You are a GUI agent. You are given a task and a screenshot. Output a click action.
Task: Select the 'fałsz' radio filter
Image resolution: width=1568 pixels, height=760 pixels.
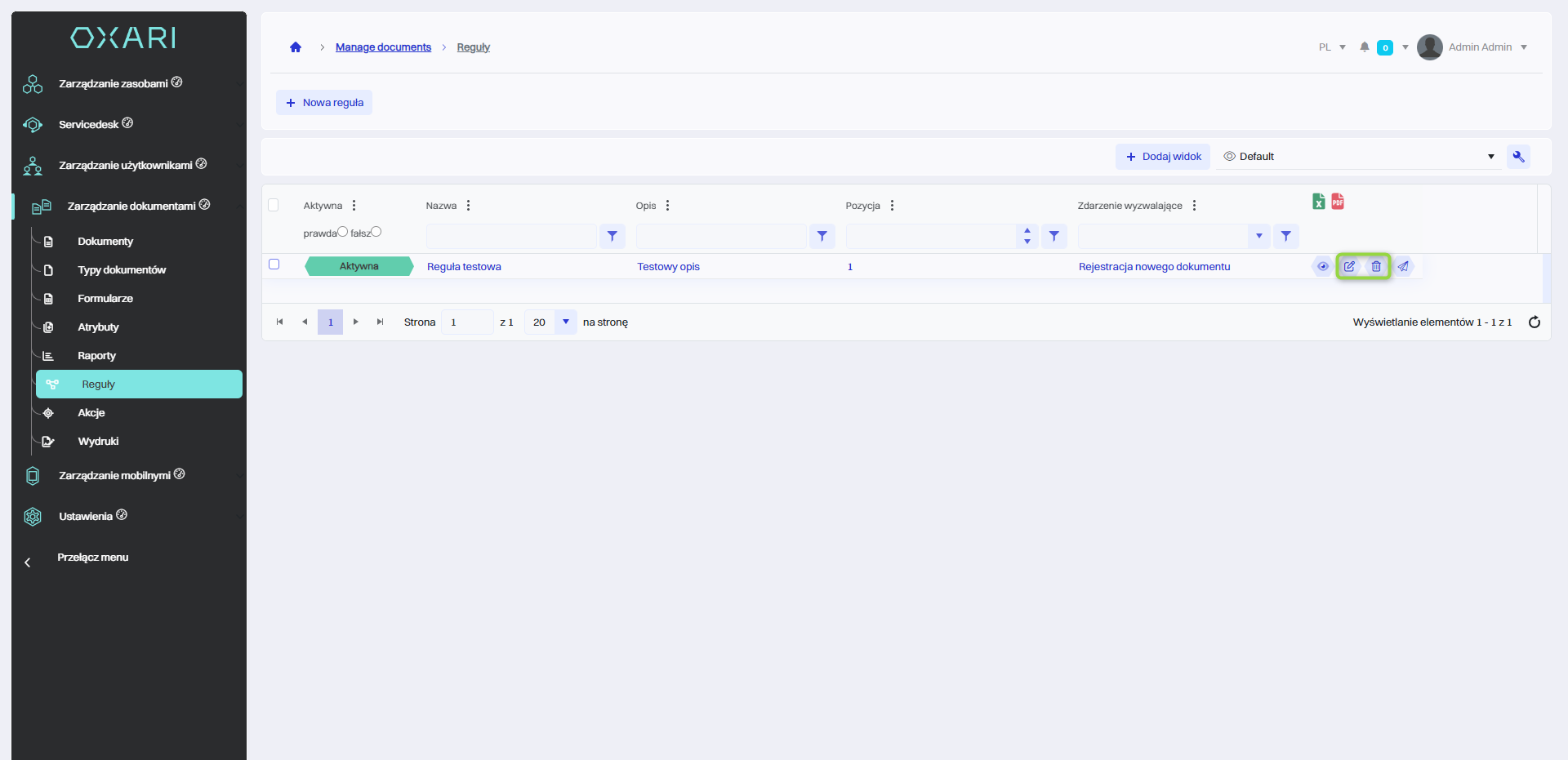tap(376, 232)
